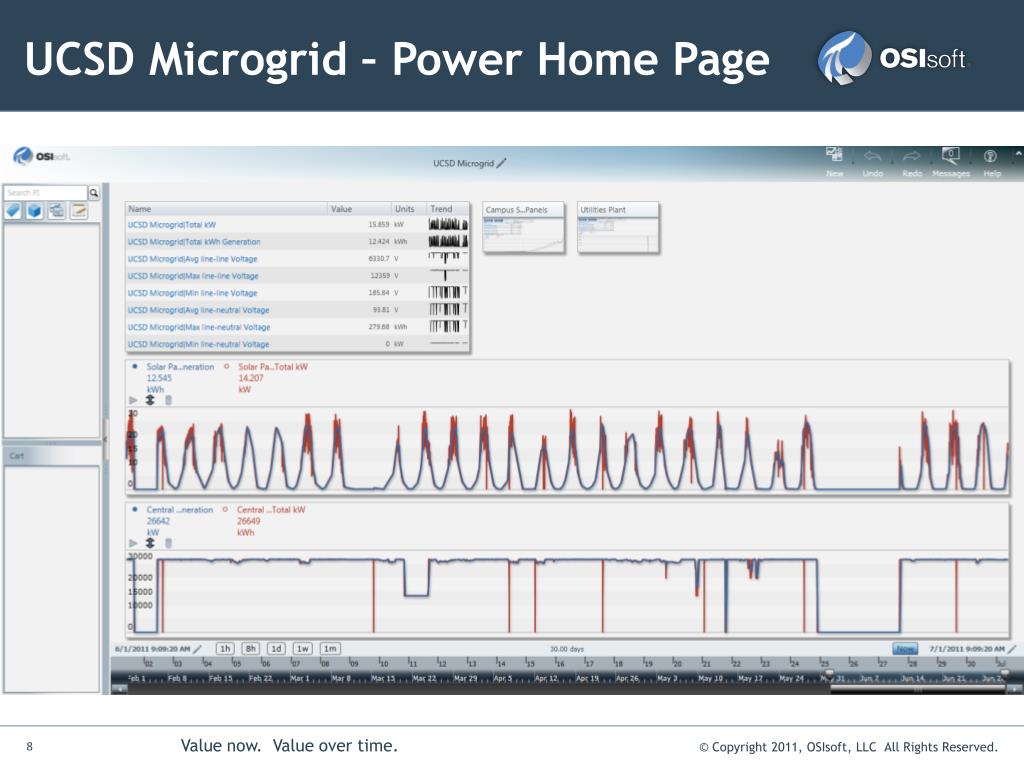Viewport: 1024px width, 768px height.
Task: Click the Mar 15 marker on the overview timeline
Action: pos(383,678)
